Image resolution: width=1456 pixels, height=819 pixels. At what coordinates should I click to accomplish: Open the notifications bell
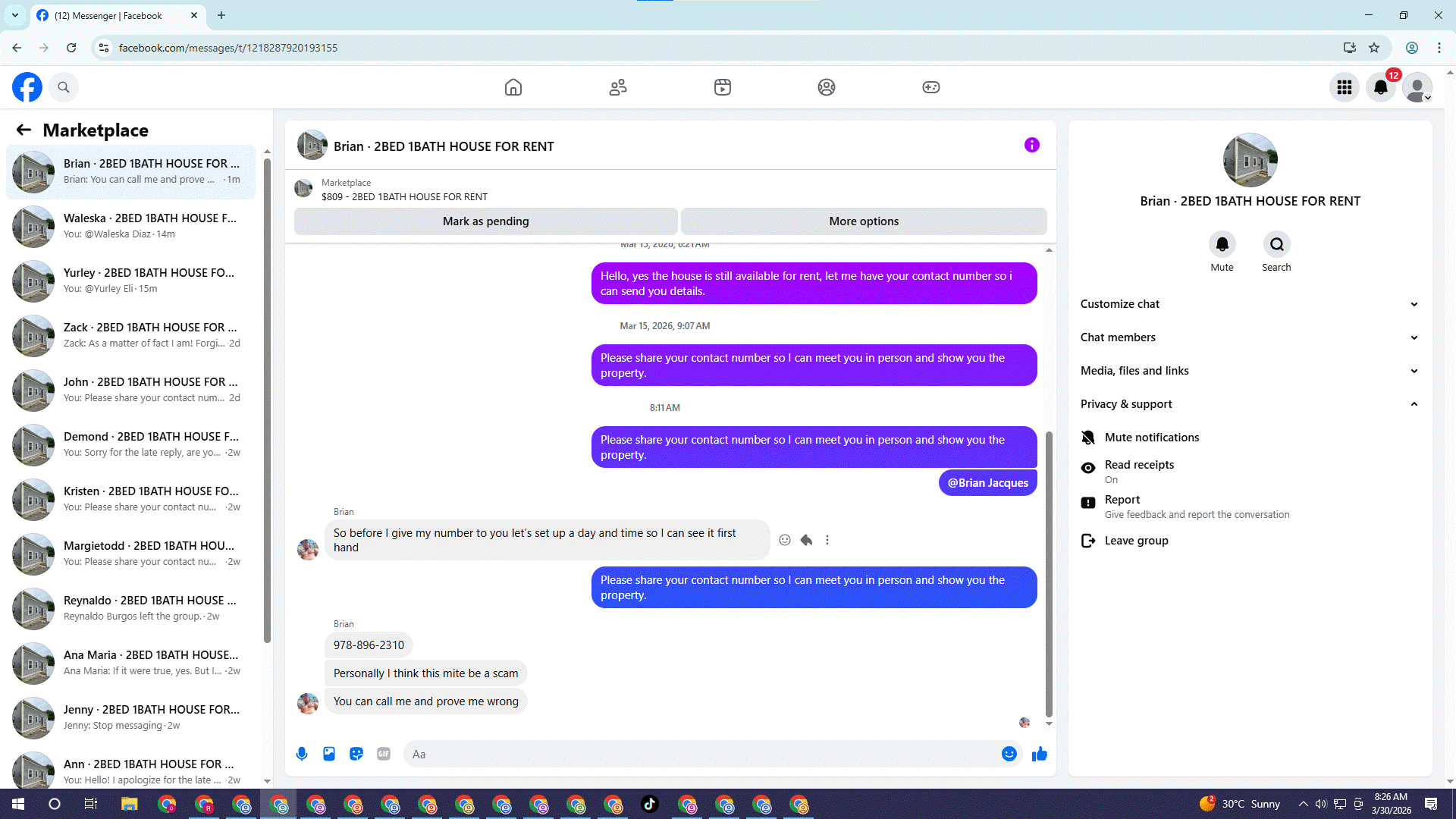pyautogui.click(x=1381, y=87)
